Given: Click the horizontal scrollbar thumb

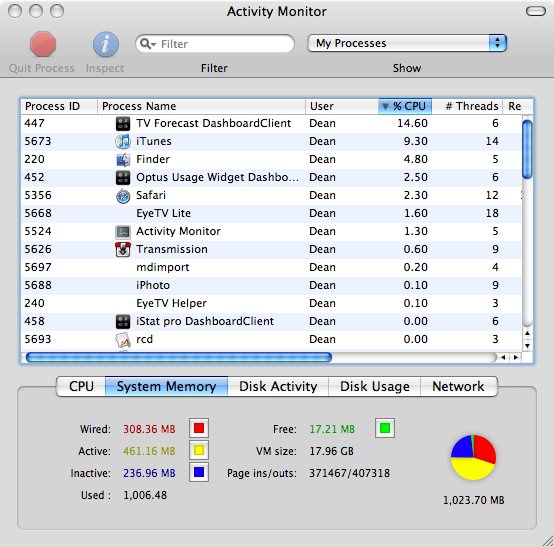Looking at the screenshot, I should coord(179,358).
